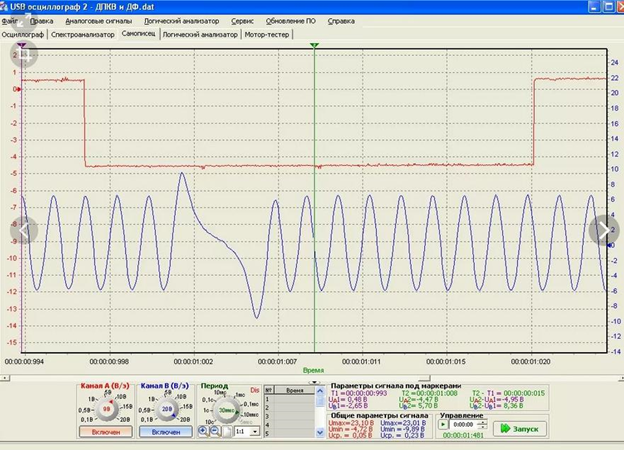Set Период dial to 0,1мс mark
The width and height of the screenshot is (624, 450).
pos(251,404)
